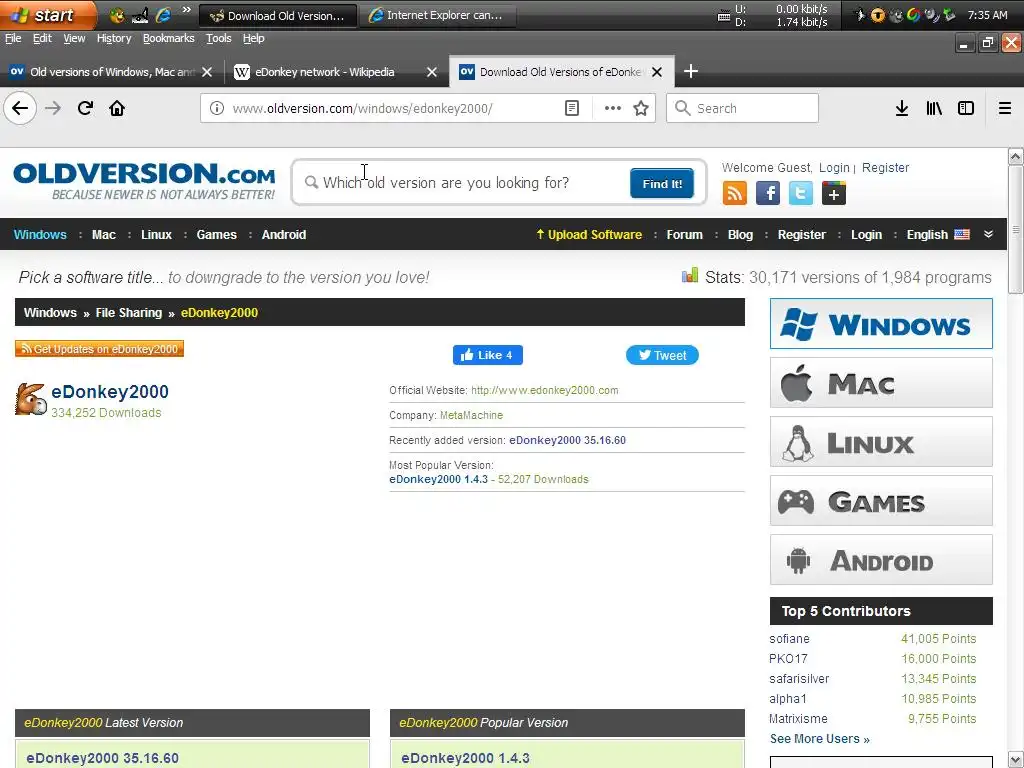Click the Games platform banner button

tap(881, 501)
